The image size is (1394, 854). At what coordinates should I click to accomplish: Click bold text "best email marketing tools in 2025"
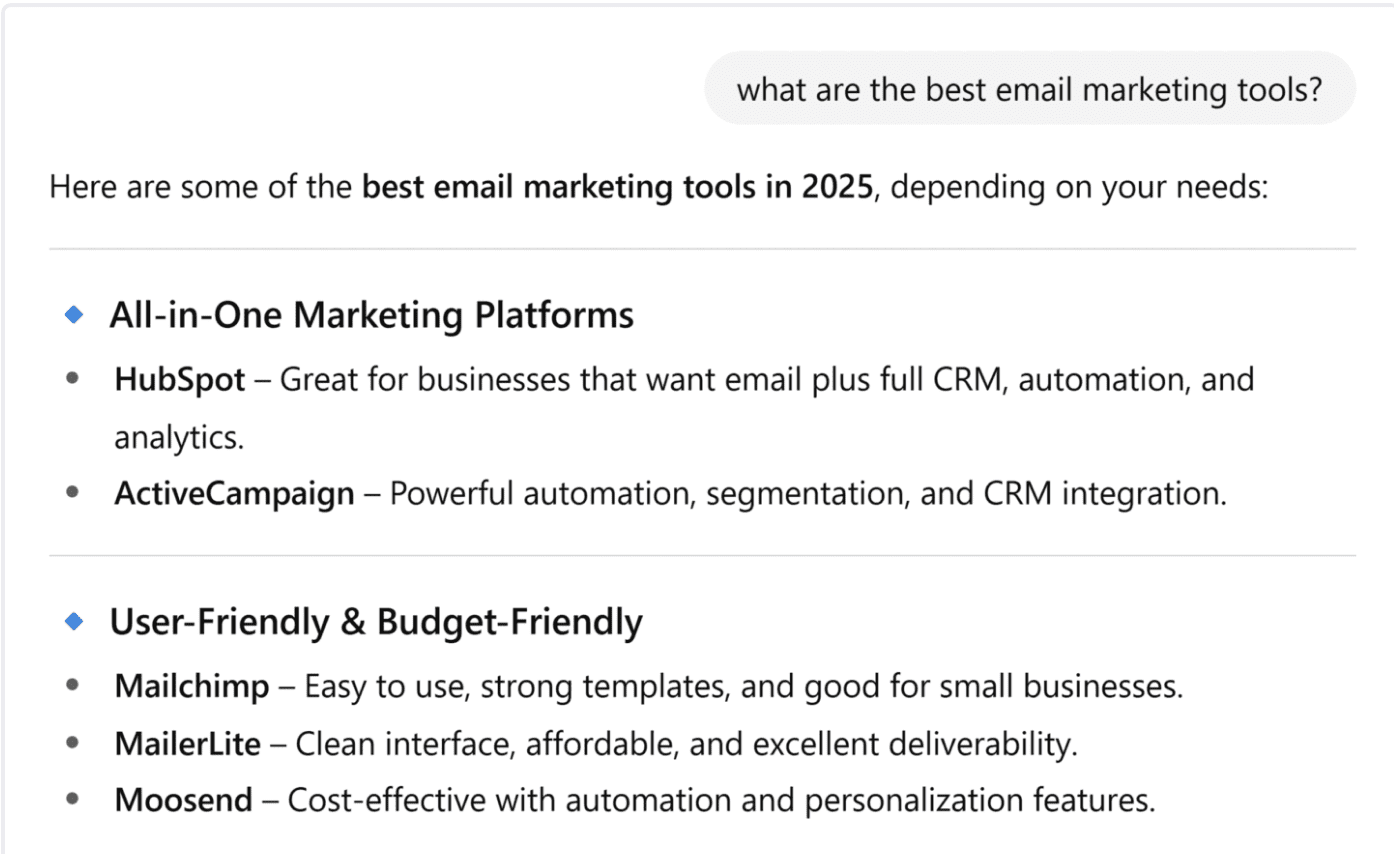617,187
